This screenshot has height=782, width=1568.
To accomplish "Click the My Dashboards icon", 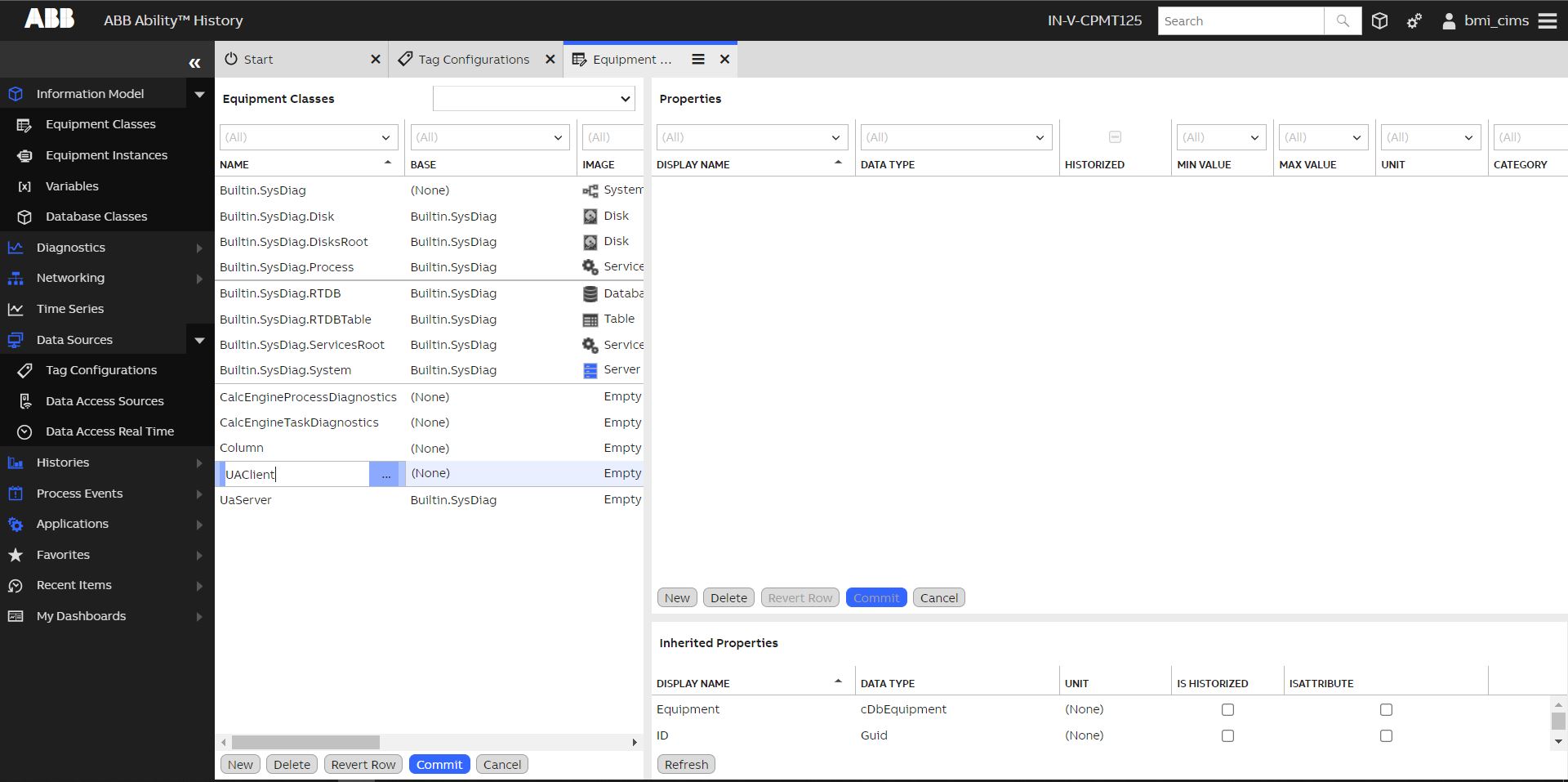I will click(x=16, y=616).
